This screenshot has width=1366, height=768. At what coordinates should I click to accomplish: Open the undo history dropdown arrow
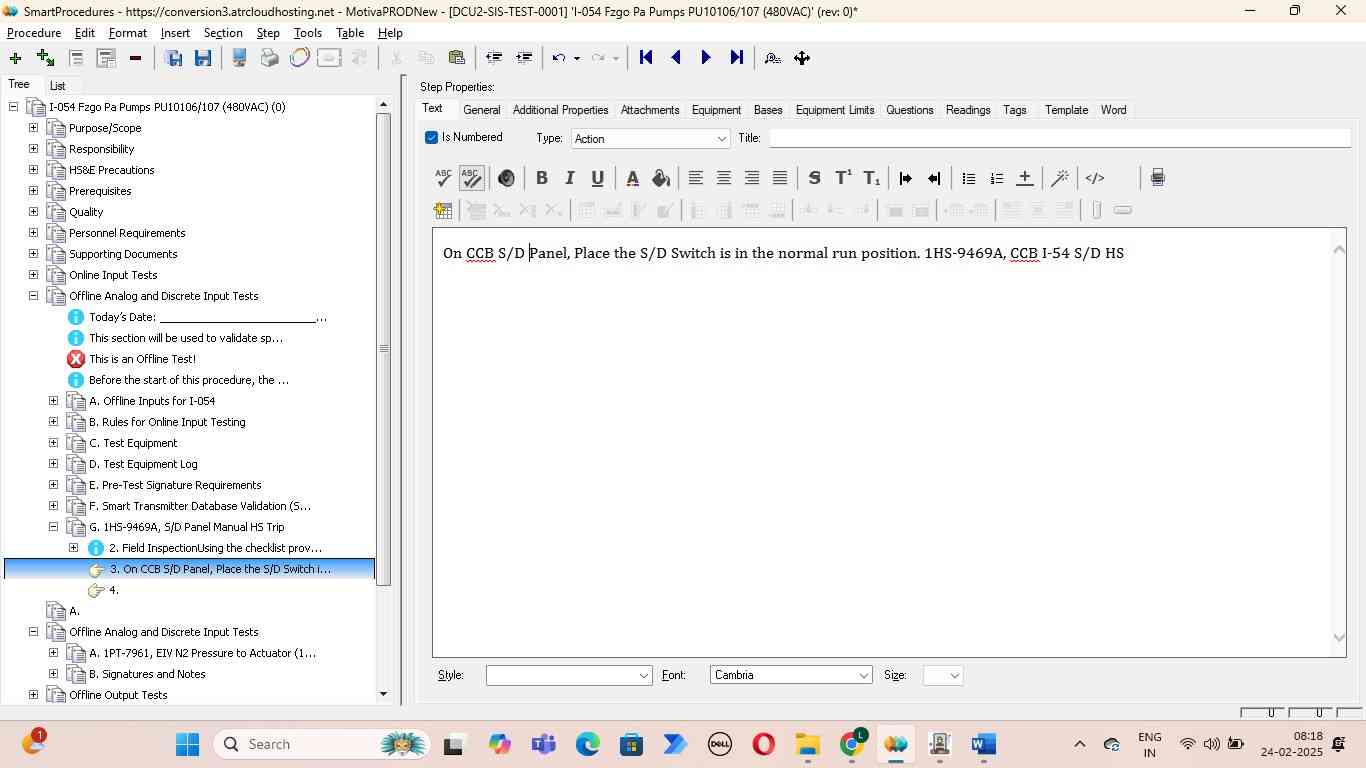pyautogui.click(x=577, y=58)
